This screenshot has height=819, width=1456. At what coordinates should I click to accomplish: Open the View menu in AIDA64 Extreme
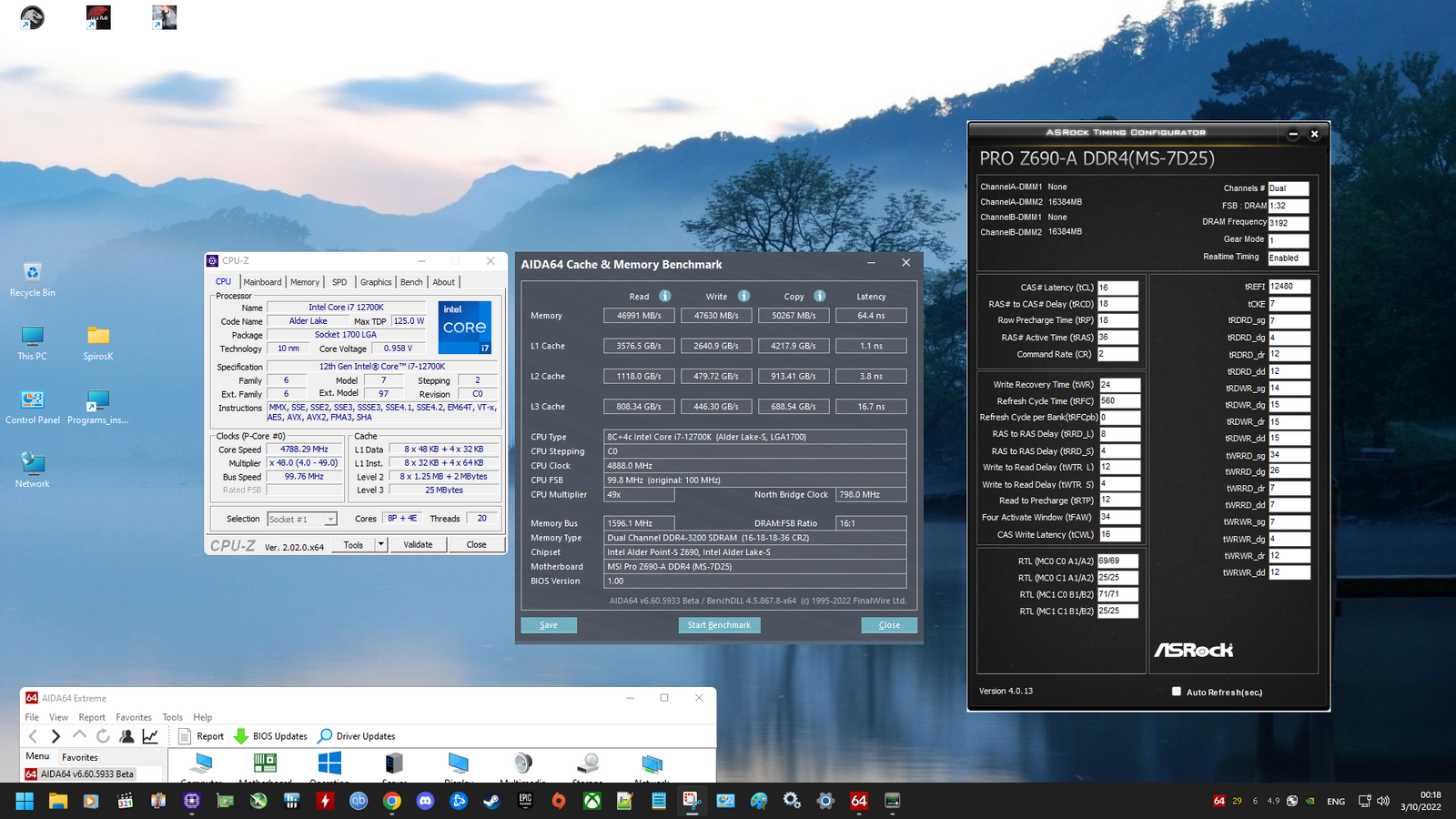[58, 717]
